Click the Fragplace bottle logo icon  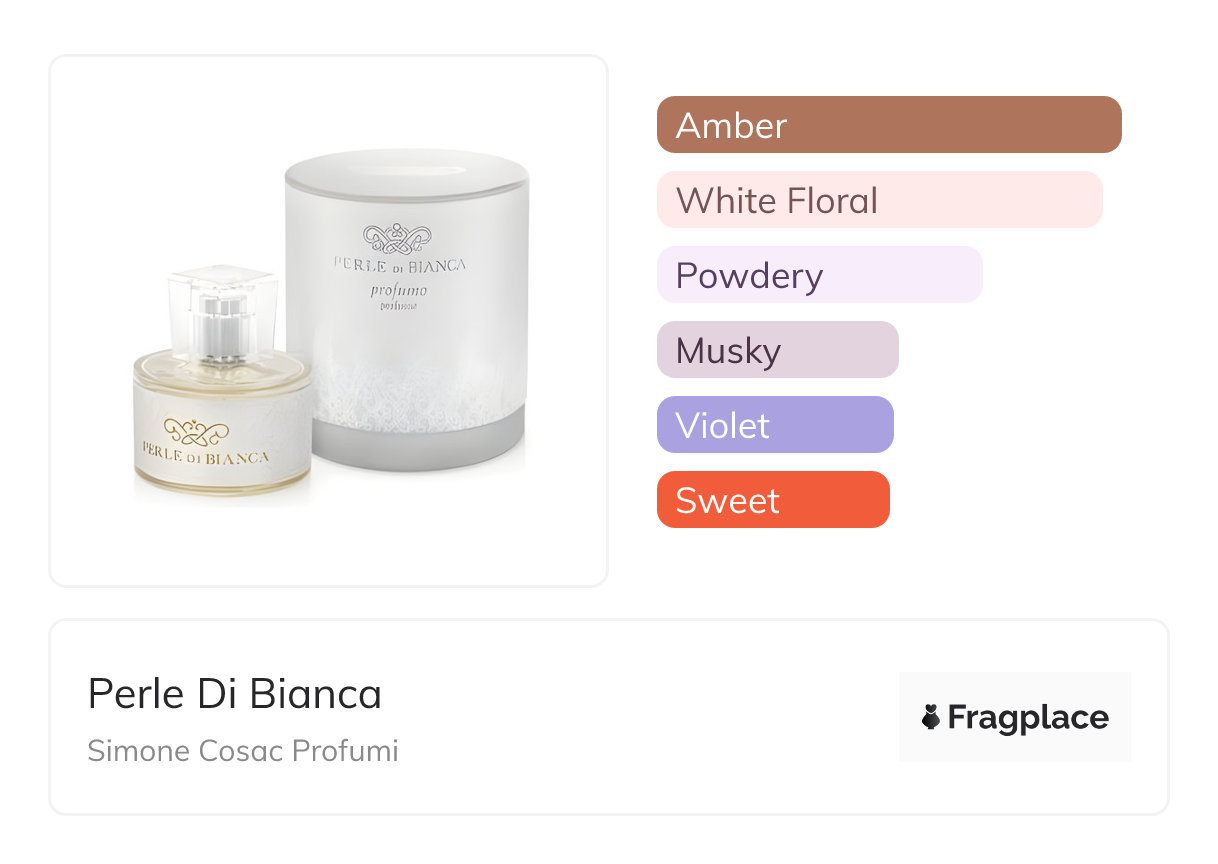coord(931,717)
